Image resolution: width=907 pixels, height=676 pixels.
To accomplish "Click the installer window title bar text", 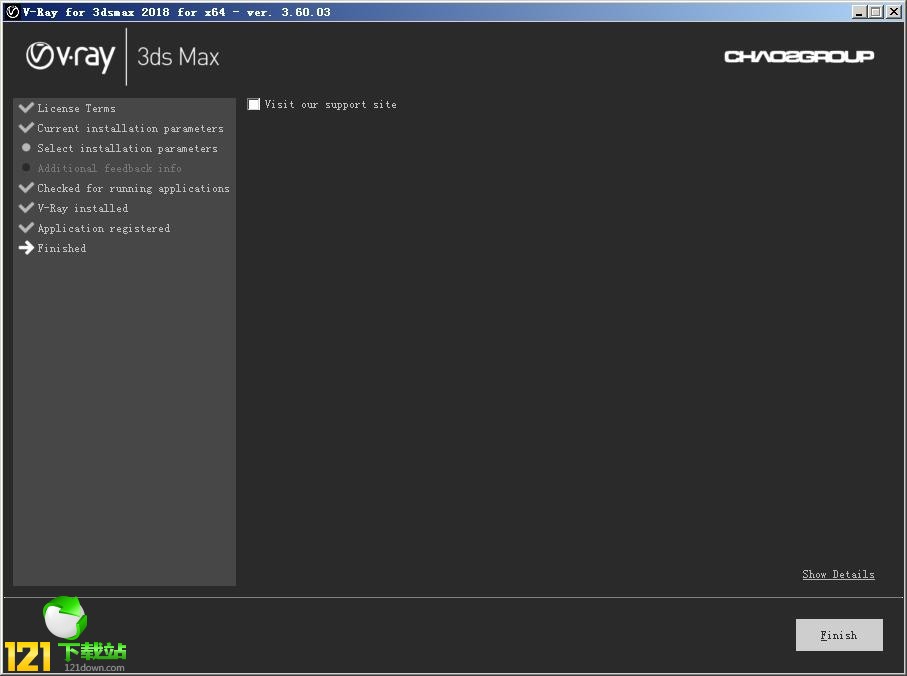I will 176,12.
